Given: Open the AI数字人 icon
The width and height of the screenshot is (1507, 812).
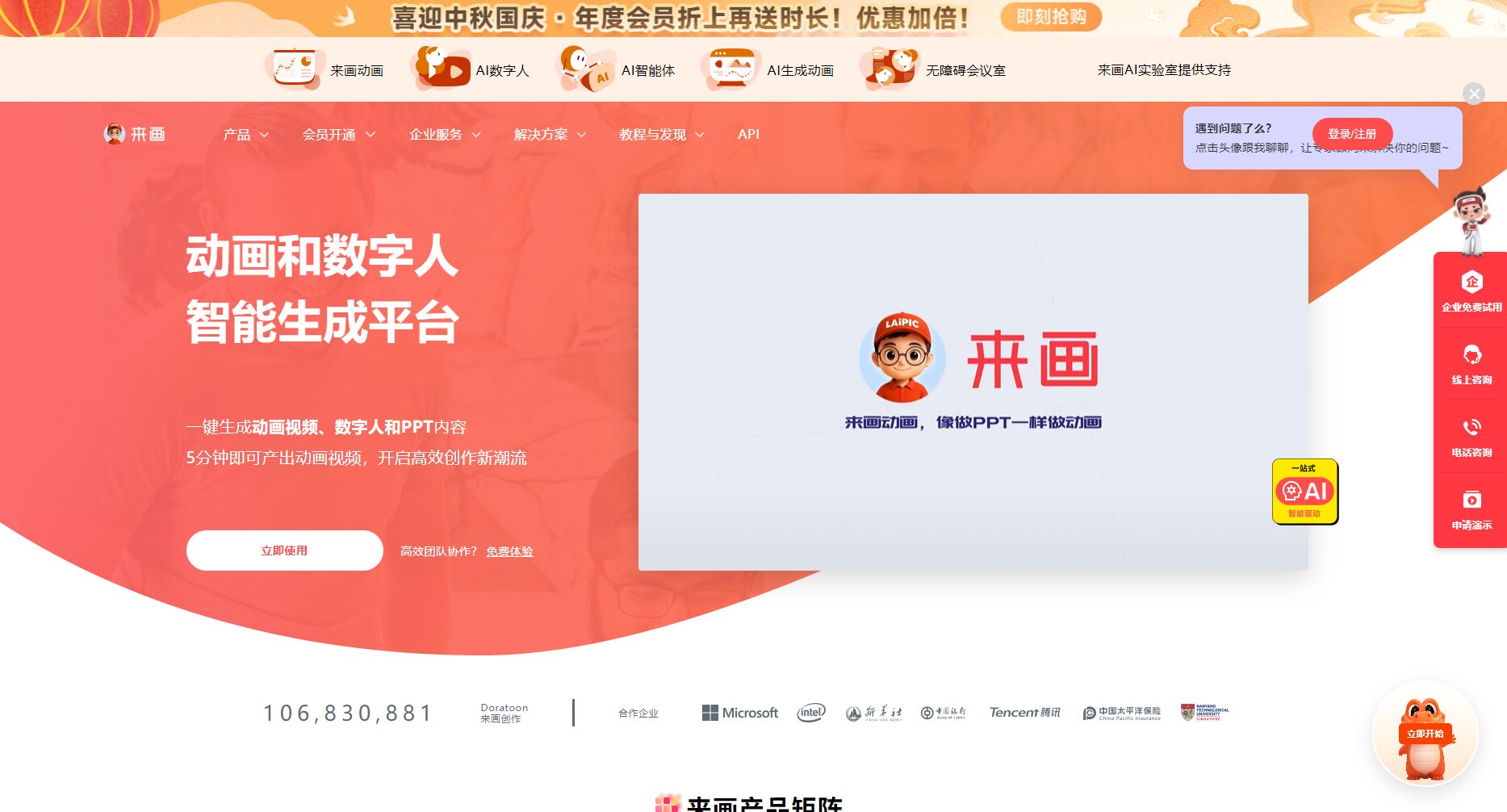Looking at the screenshot, I should click(440, 69).
